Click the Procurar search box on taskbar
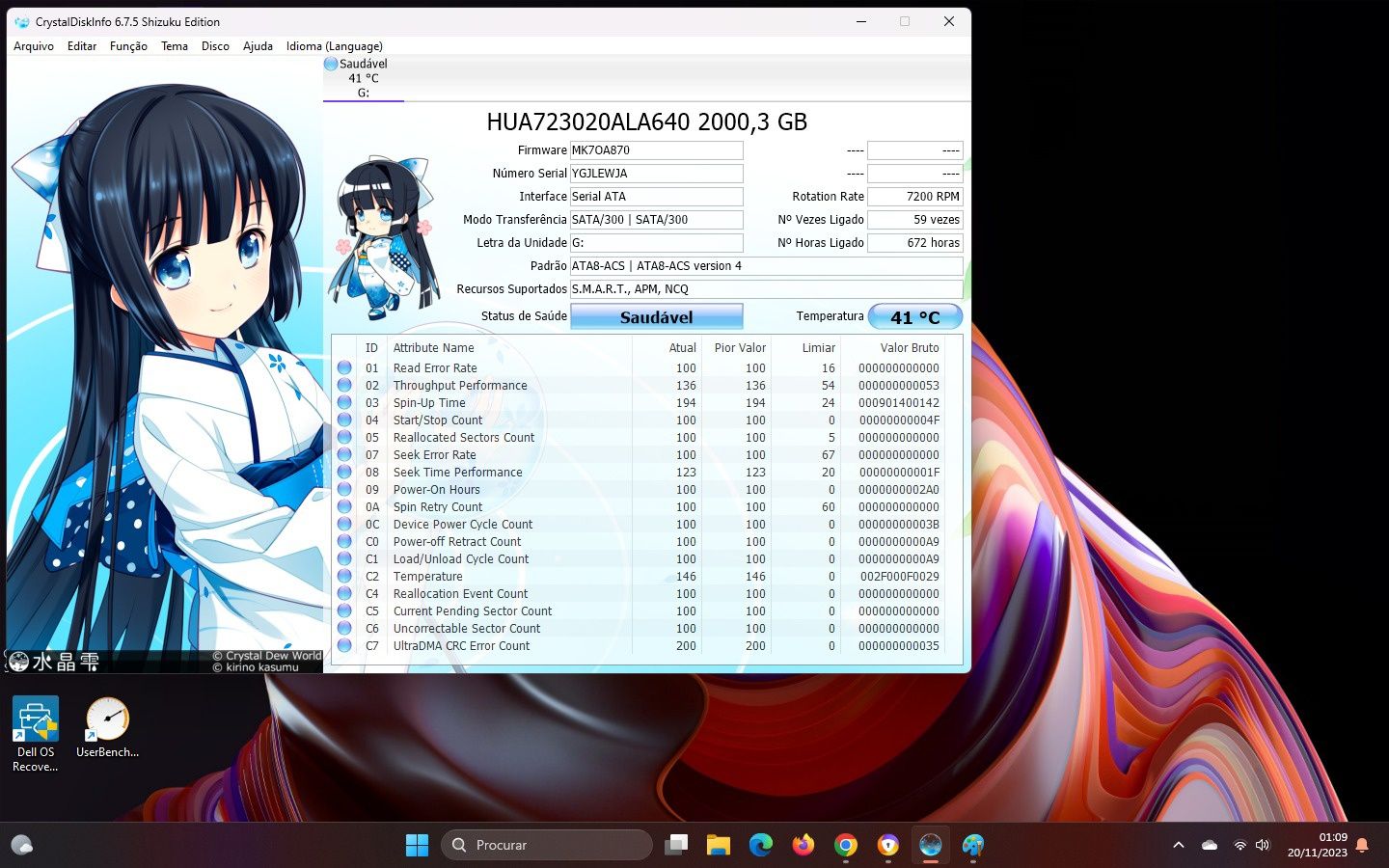The image size is (1389, 868). (547, 845)
